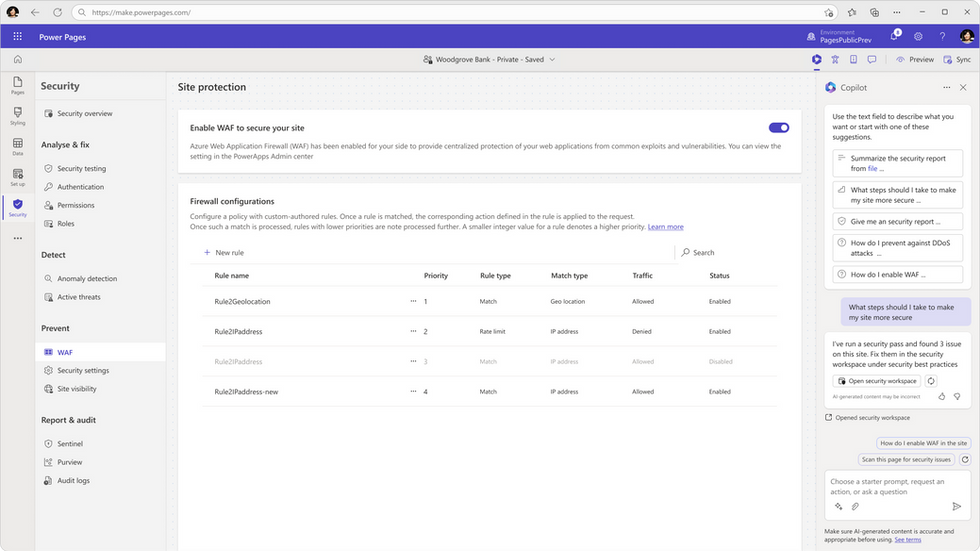The image size is (980, 551).
Task: Click the send arrow in Copilot chat
Action: (x=957, y=506)
